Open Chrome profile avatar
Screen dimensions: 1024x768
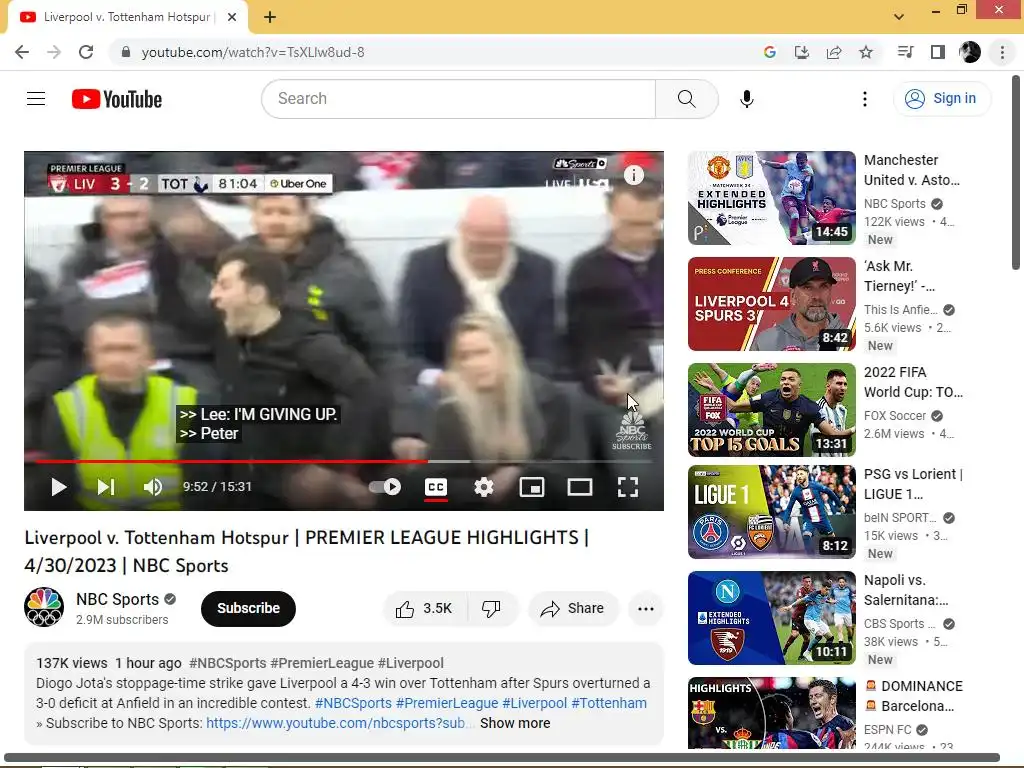pyautogui.click(x=970, y=52)
